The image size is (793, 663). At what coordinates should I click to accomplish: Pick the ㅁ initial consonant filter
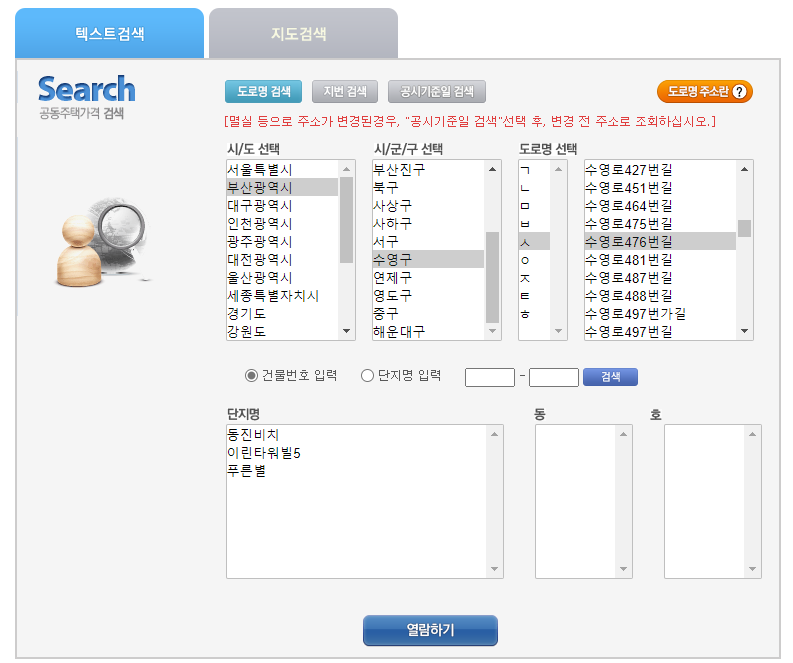tap(534, 205)
